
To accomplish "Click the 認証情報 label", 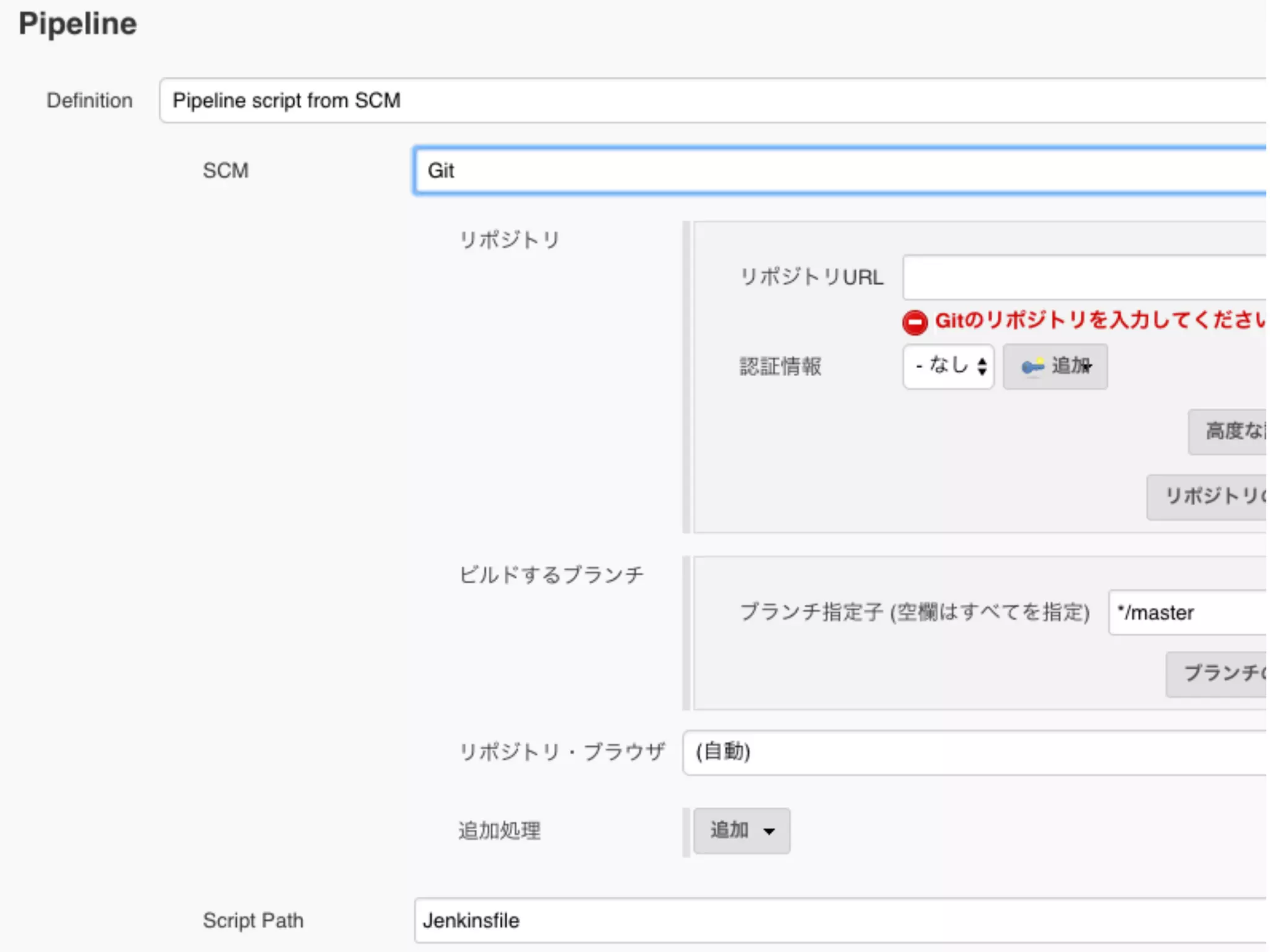I will [780, 366].
